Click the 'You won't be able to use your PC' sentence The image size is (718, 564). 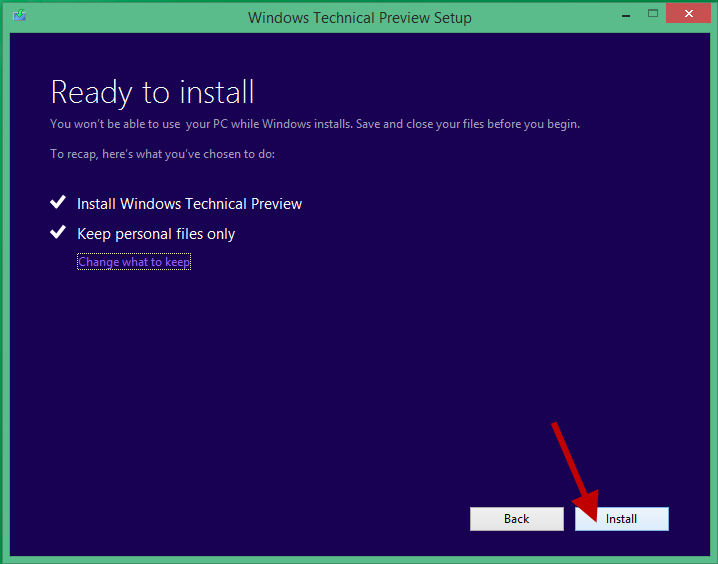(315, 124)
